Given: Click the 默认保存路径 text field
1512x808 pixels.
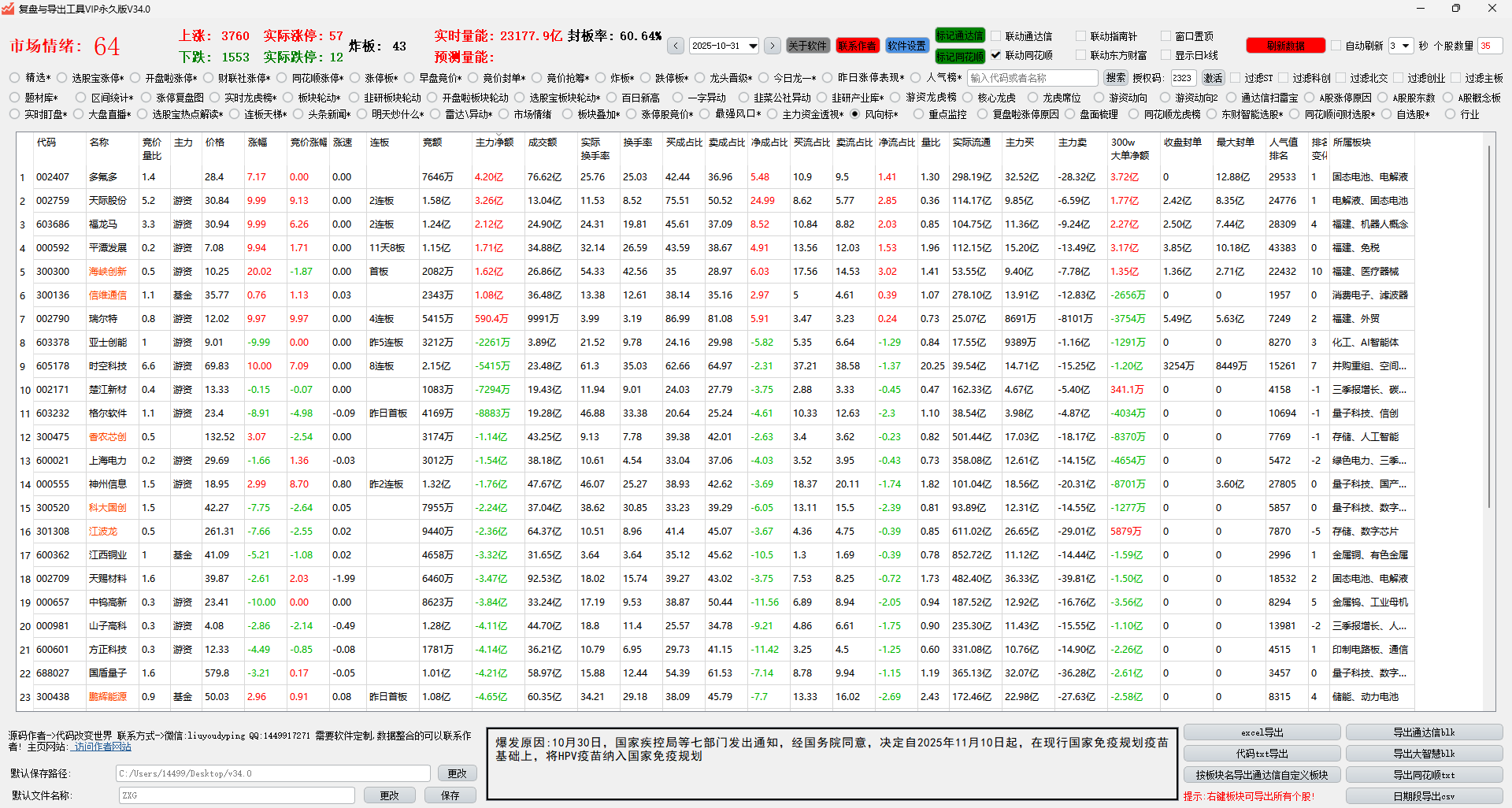Looking at the screenshot, I should pyautogui.click(x=272, y=773).
